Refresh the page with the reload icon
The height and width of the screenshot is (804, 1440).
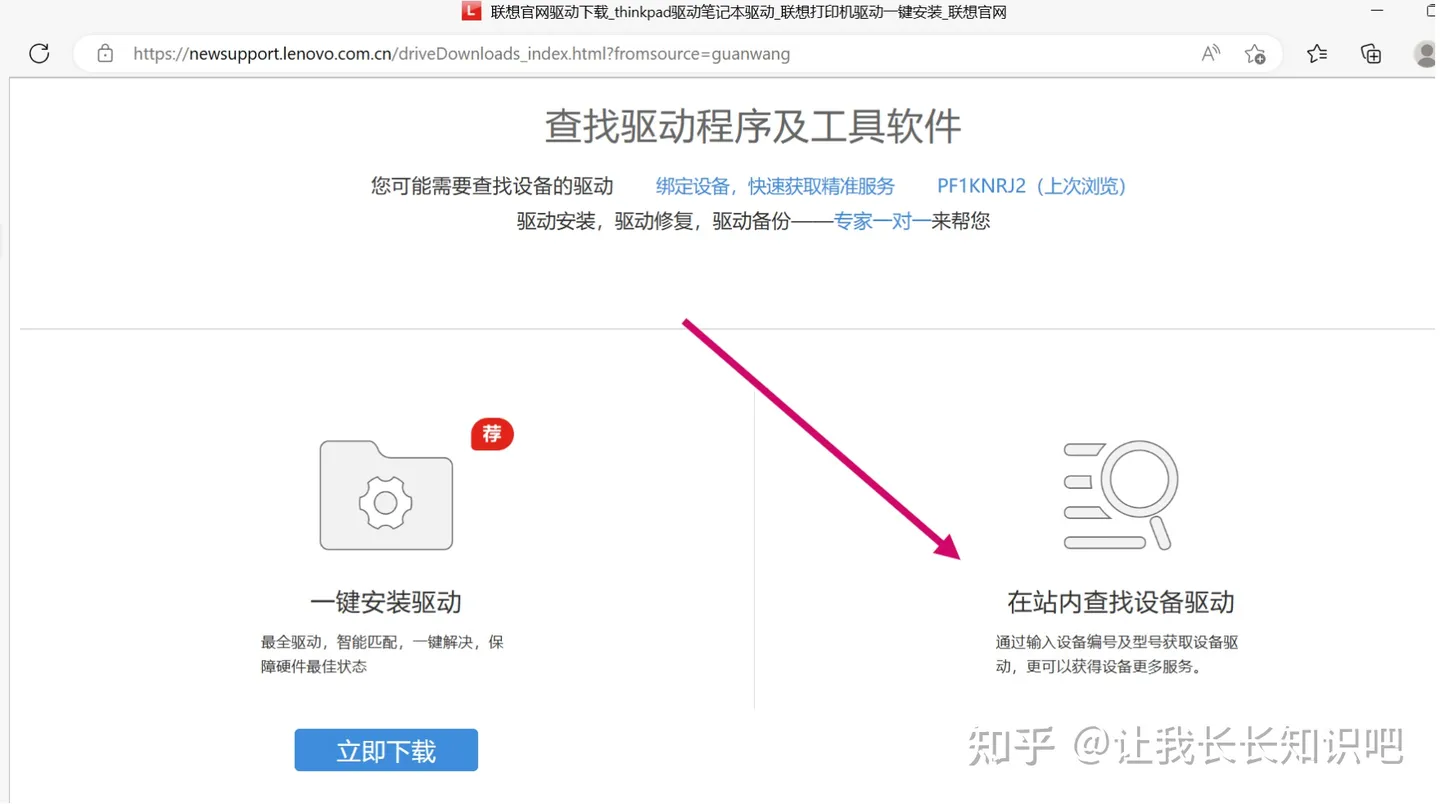pyautogui.click(x=39, y=54)
